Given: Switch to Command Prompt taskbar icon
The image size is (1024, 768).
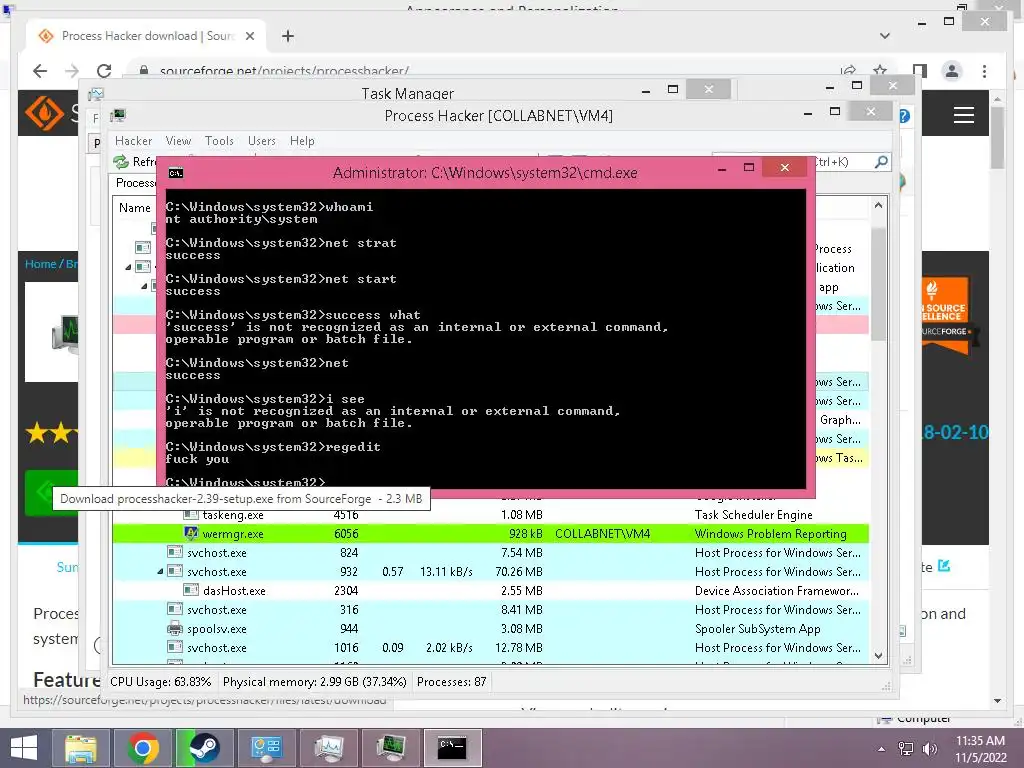Looking at the screenshot, I should tap(452, 748).
